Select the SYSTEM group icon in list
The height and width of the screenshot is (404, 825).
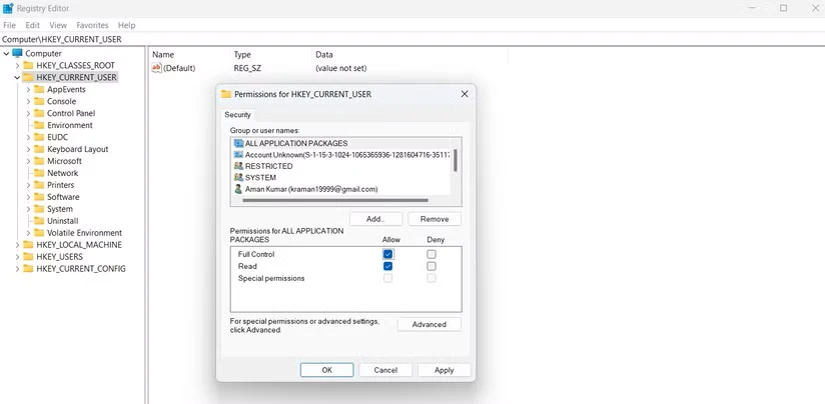coord(238,177)
